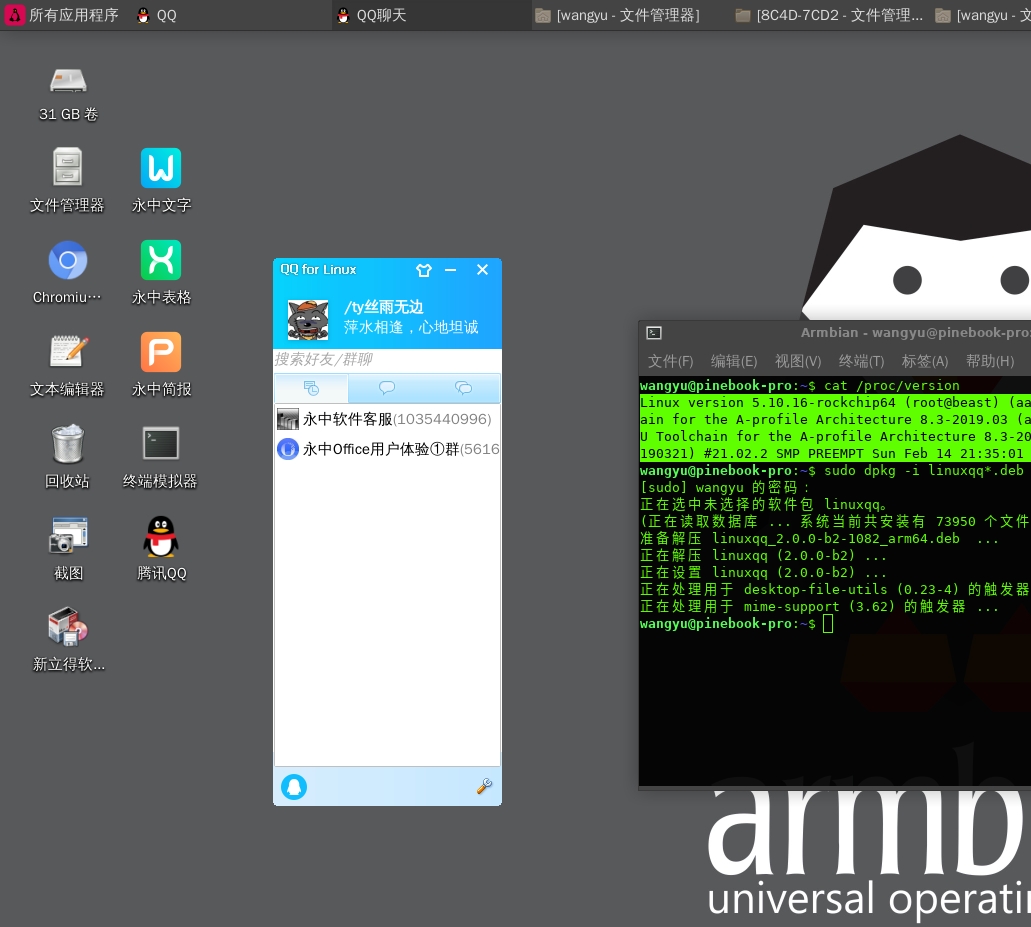Switch to recent conversations tab
The height and width of the screenshot is (927, 1031).
pos(311,388)
